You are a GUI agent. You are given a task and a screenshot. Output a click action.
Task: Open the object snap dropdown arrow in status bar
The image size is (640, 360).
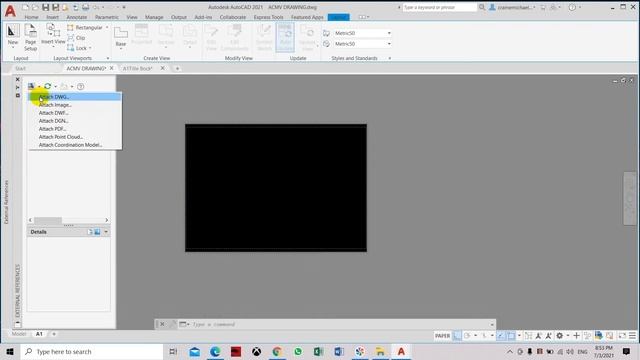pos(519,336)
